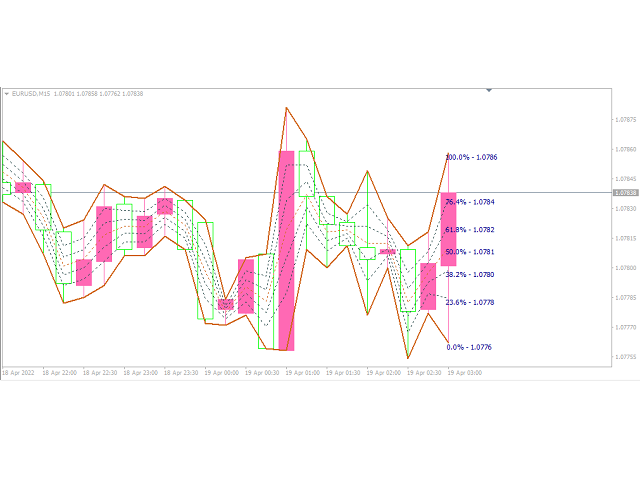
Task: Click the 19 Apr 00:30 time label
Action: (x=262, y=373)
